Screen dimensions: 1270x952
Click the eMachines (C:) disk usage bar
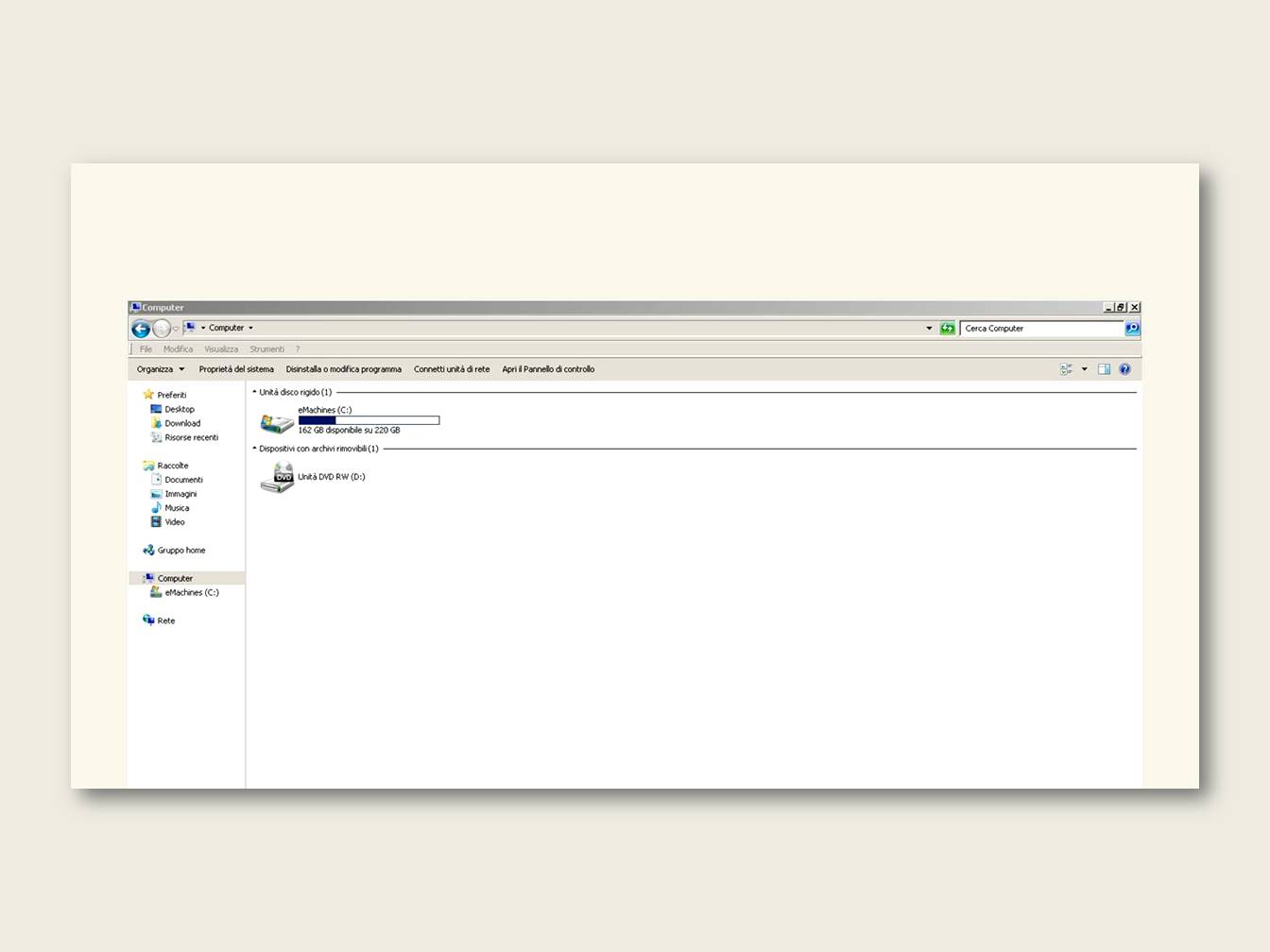369,420
